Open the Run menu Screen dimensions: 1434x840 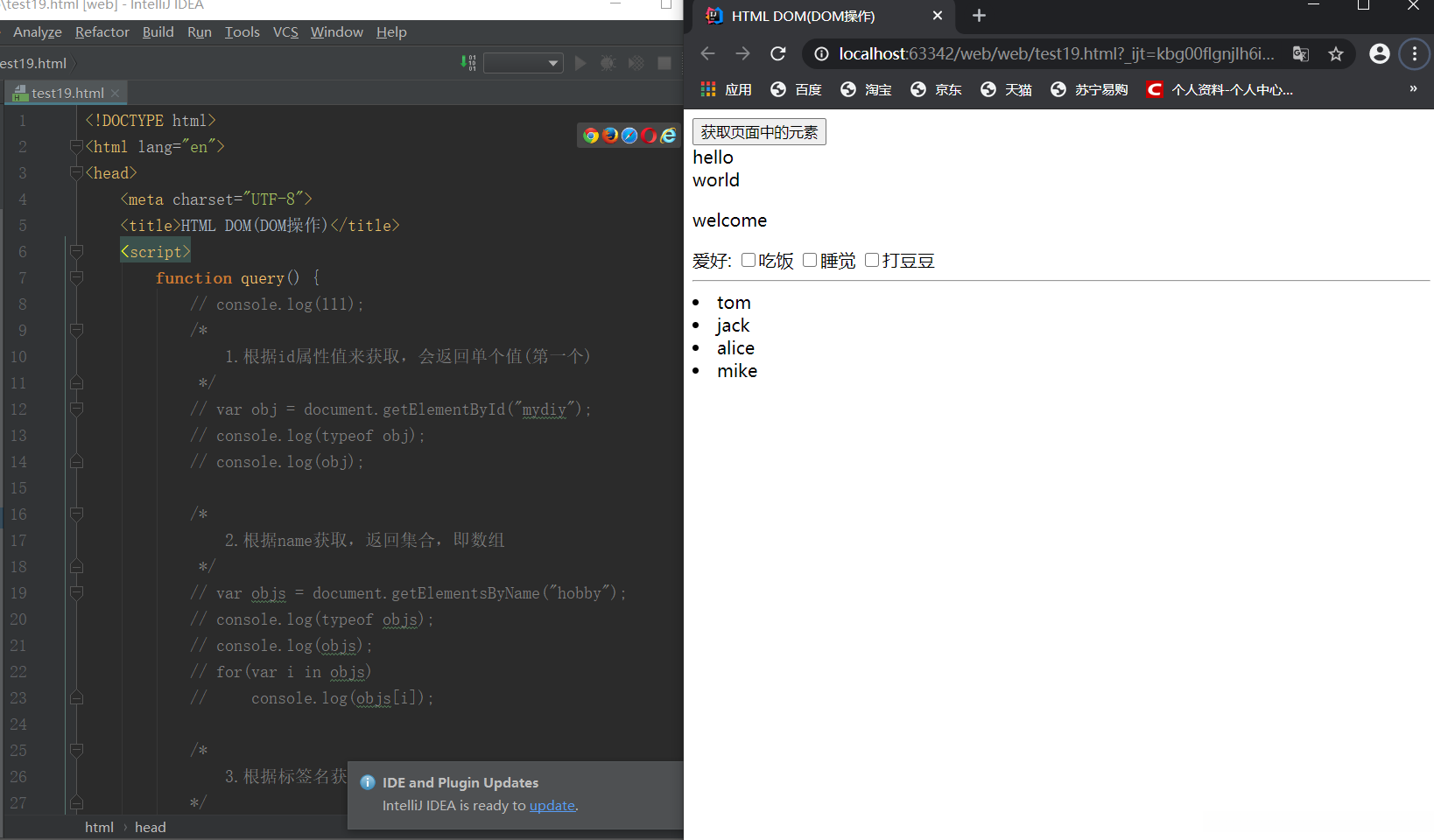(200, 32)
